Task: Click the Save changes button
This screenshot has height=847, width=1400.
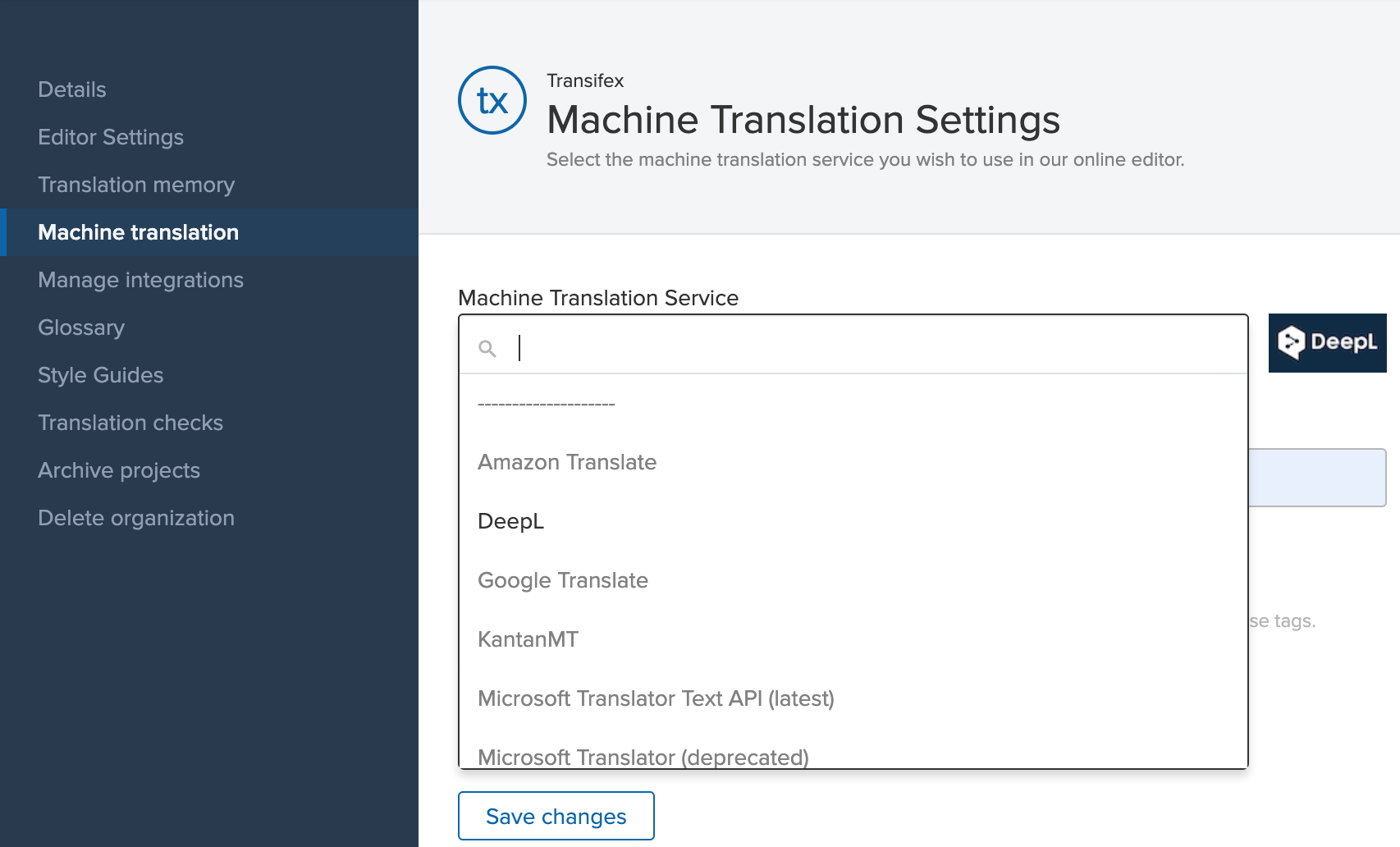Action: tap(556, 816)
